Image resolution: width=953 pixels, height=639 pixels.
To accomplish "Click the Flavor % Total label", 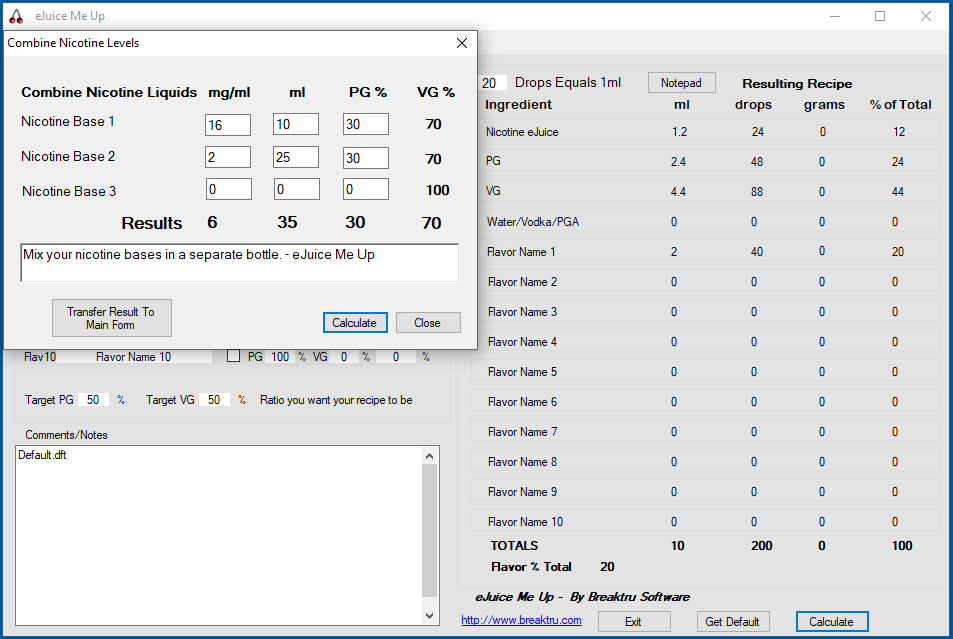I will [x=531, y=567].
